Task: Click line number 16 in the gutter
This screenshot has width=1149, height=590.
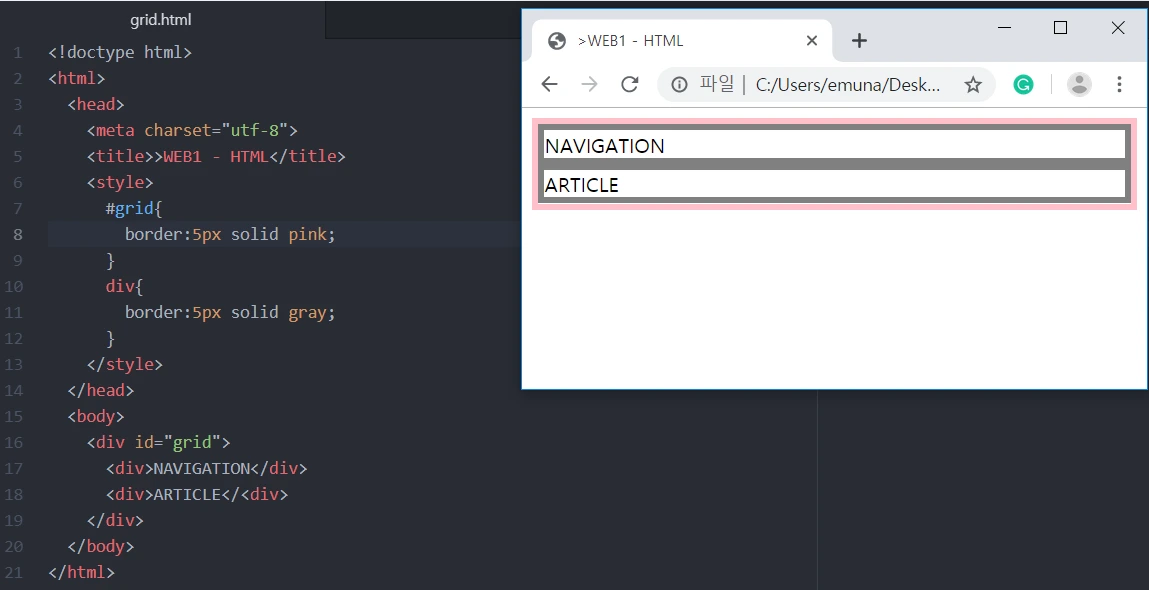Action: (x=13, y=442)
